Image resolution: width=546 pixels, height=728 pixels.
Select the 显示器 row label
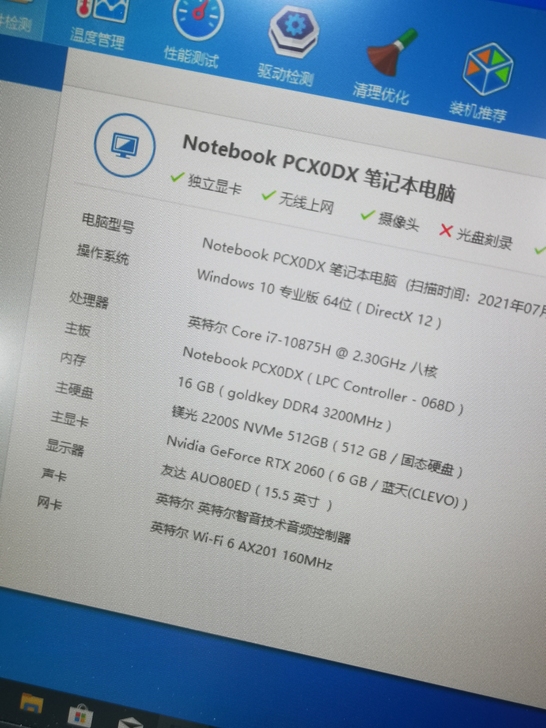pos(65,447)
